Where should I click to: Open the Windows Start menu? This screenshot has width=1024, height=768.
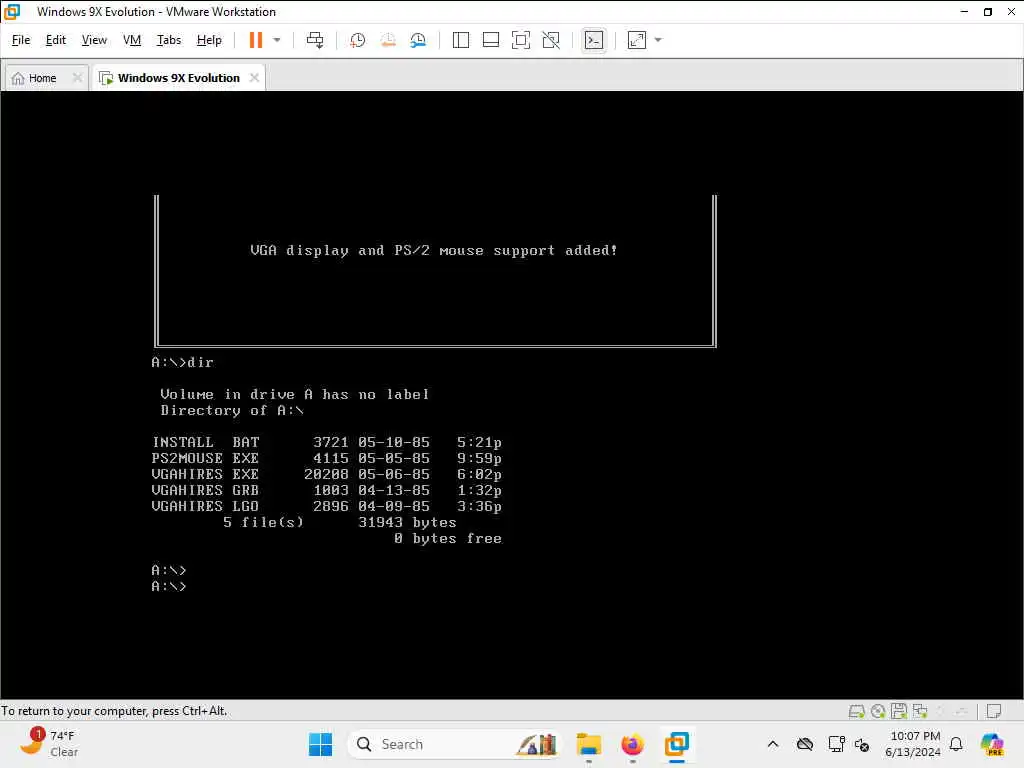click(320, 744)
